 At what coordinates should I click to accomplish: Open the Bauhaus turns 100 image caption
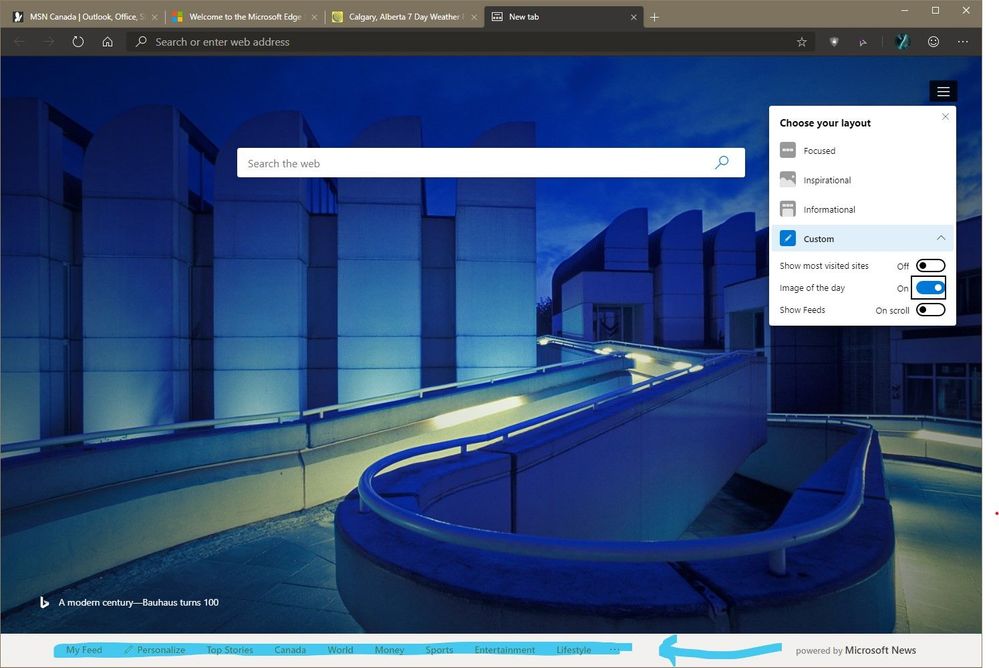point(138,602)
